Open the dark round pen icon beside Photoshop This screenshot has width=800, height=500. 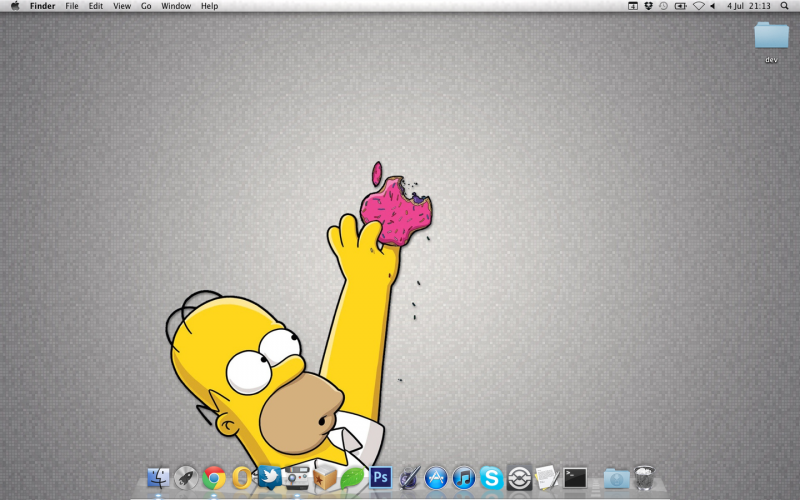click(x=409, y=478)
